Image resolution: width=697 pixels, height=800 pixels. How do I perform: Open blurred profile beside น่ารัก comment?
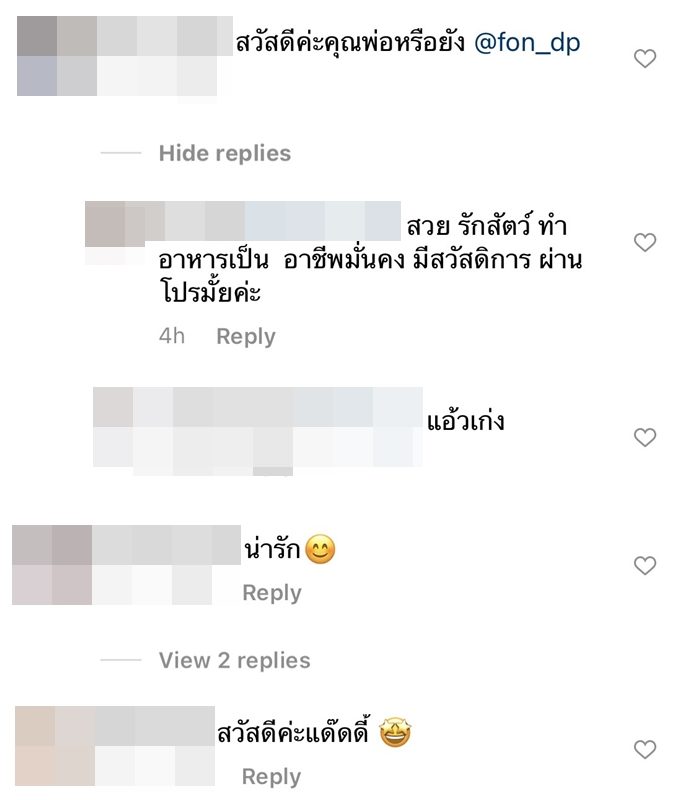[x=126, y=565]
